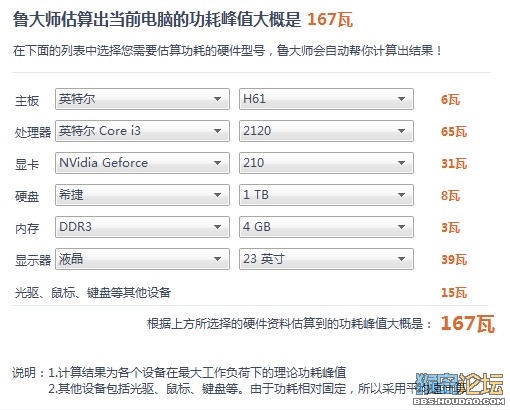
Task: Click the instruction line 在下面的列表中选择
Action: [x=227, y=51]
